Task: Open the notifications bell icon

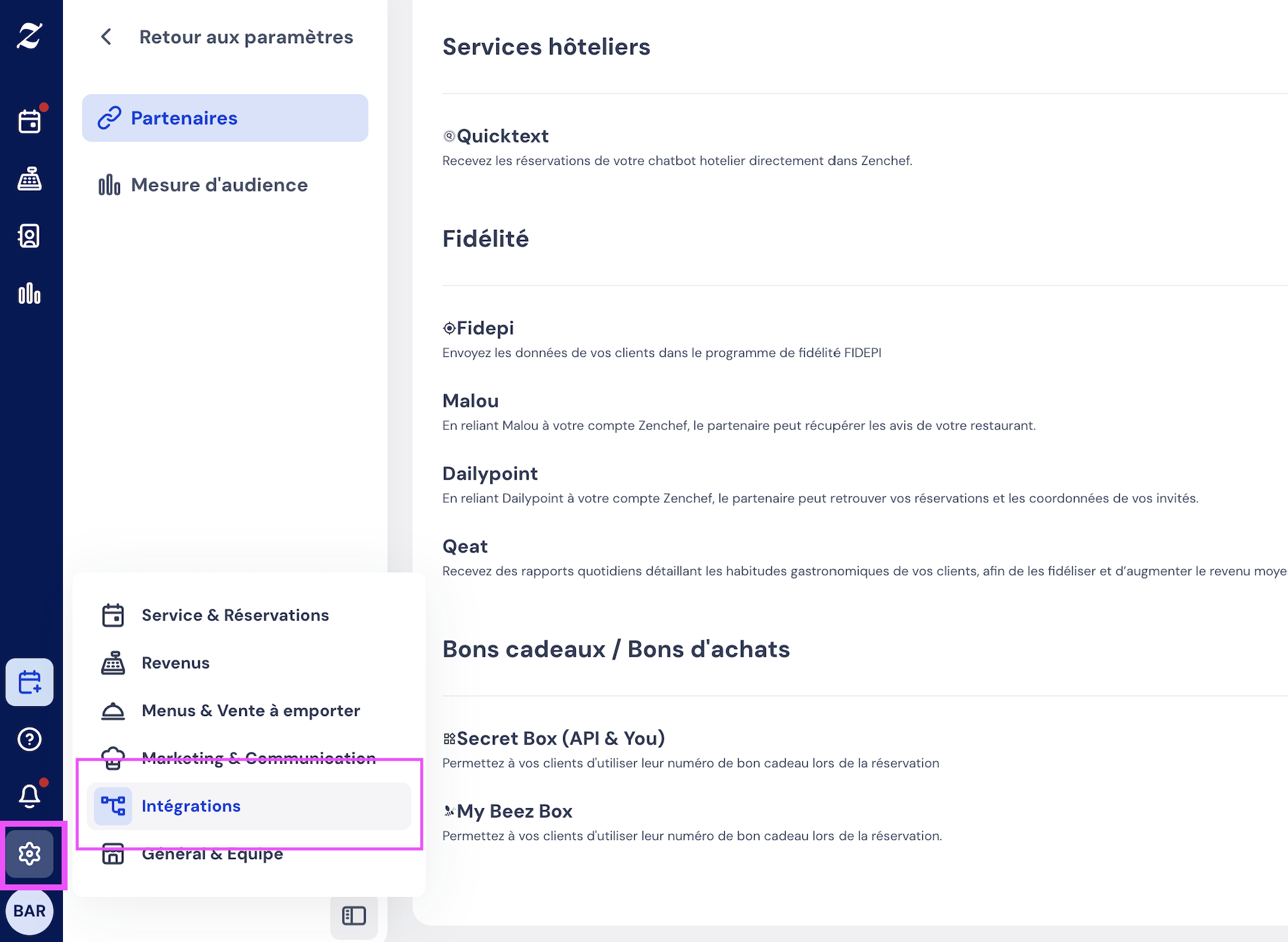Action: coord(30,796)
